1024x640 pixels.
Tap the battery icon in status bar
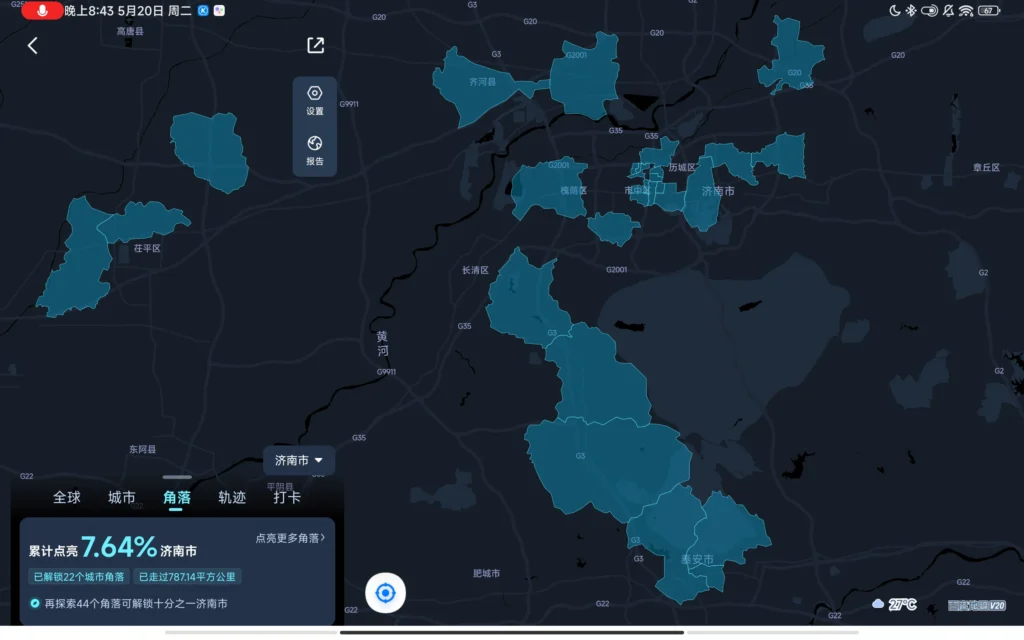pos(989,10)
